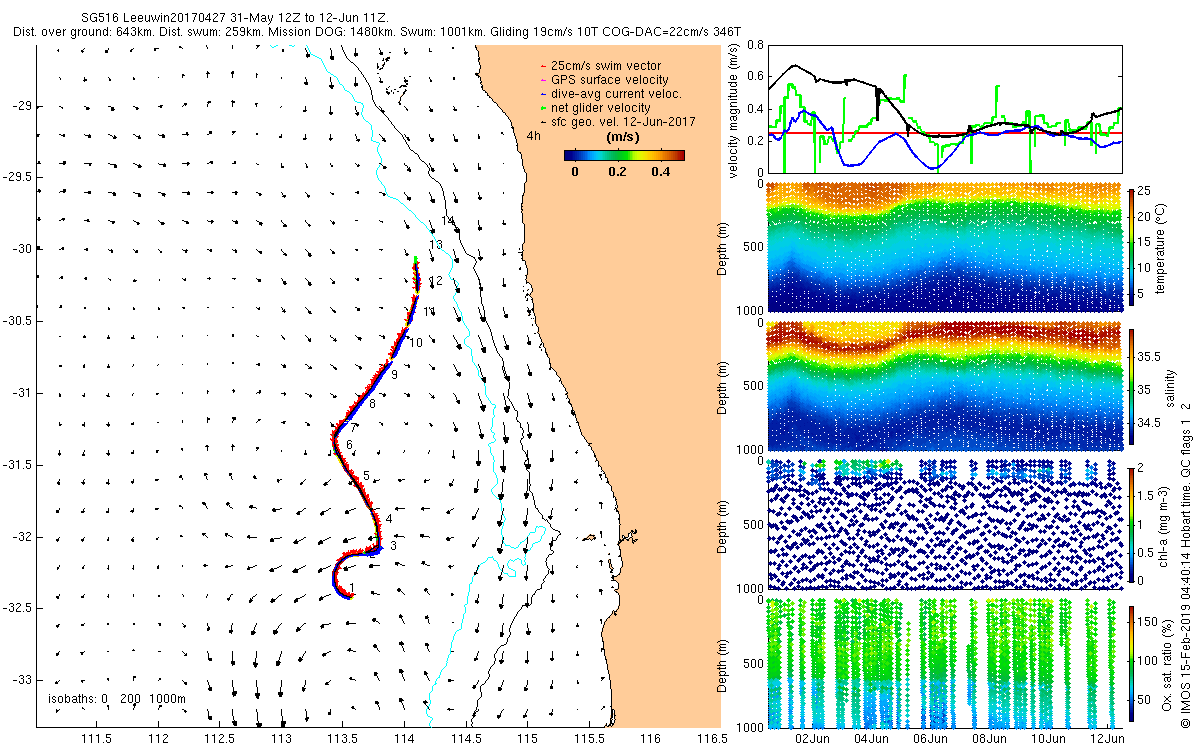Click the oxygen saturation ratio colorbar
1200x750 pixels.
coord(1132,662)
